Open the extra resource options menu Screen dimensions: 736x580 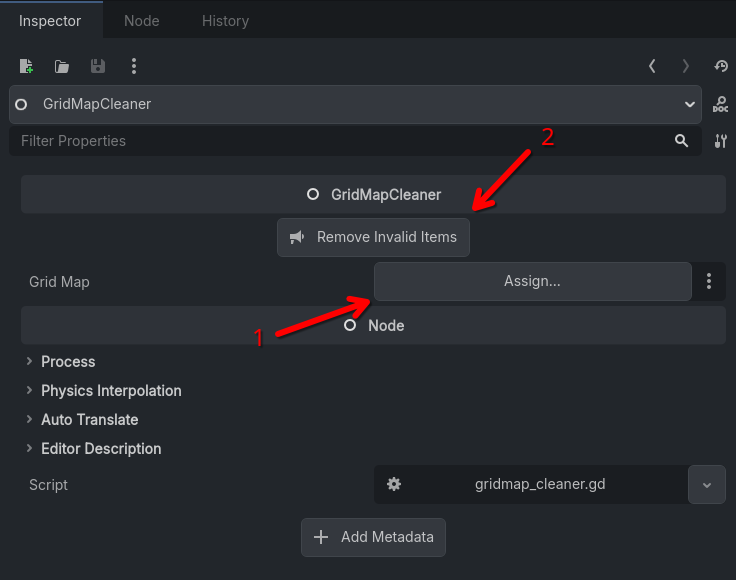[134, 66]
